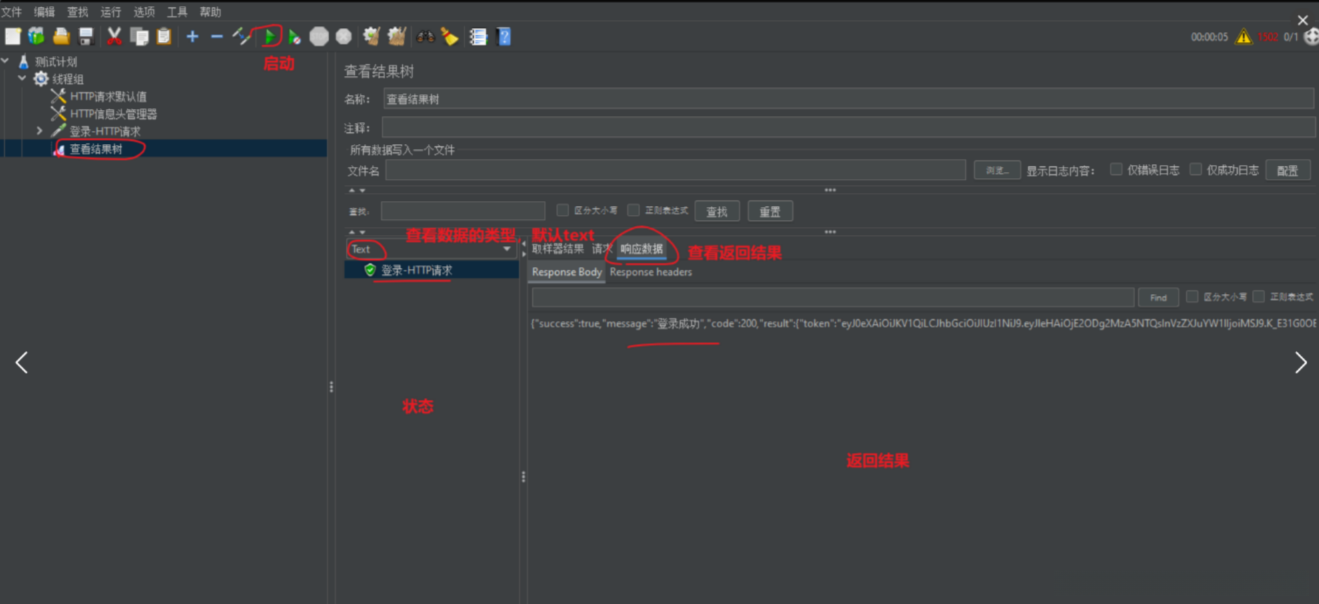Click the 注释 input field
The width and height of the screenshot is (1319, 604).
coord(848,127)
